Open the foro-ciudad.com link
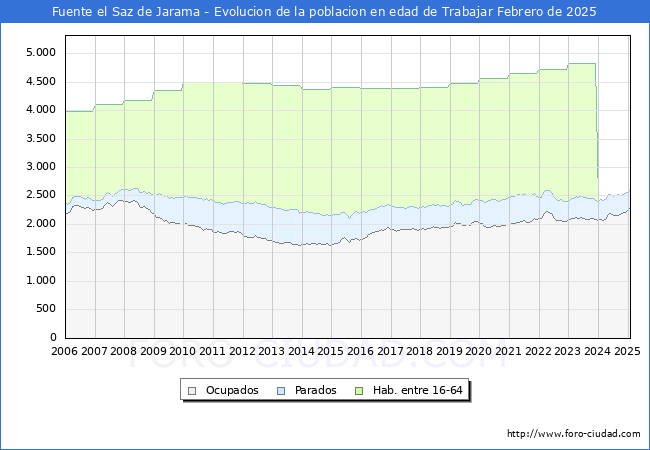Image resolution: width=650 pixels, height=450 pixels. point(573,434)
